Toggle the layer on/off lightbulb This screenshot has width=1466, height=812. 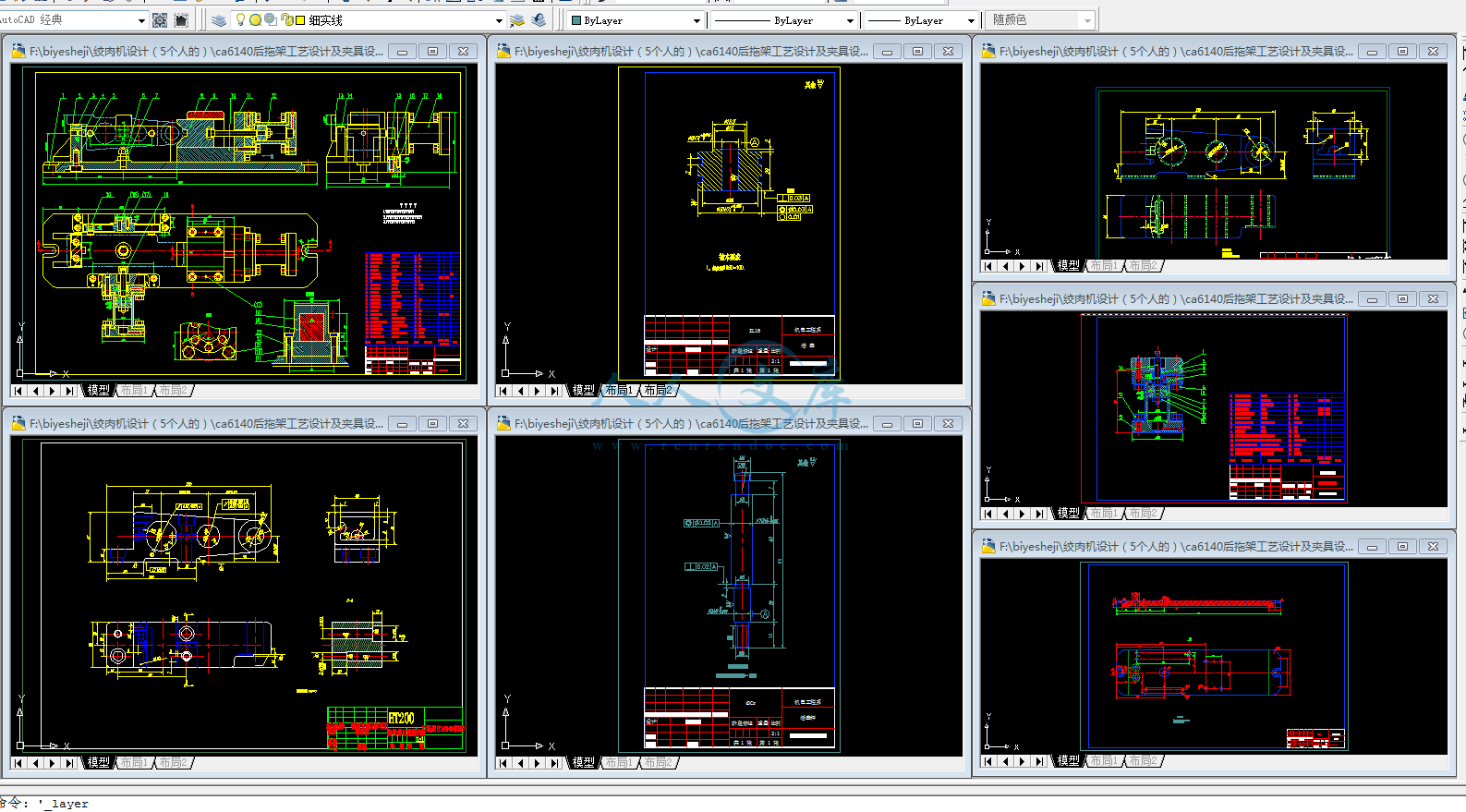tap(241, 20)
